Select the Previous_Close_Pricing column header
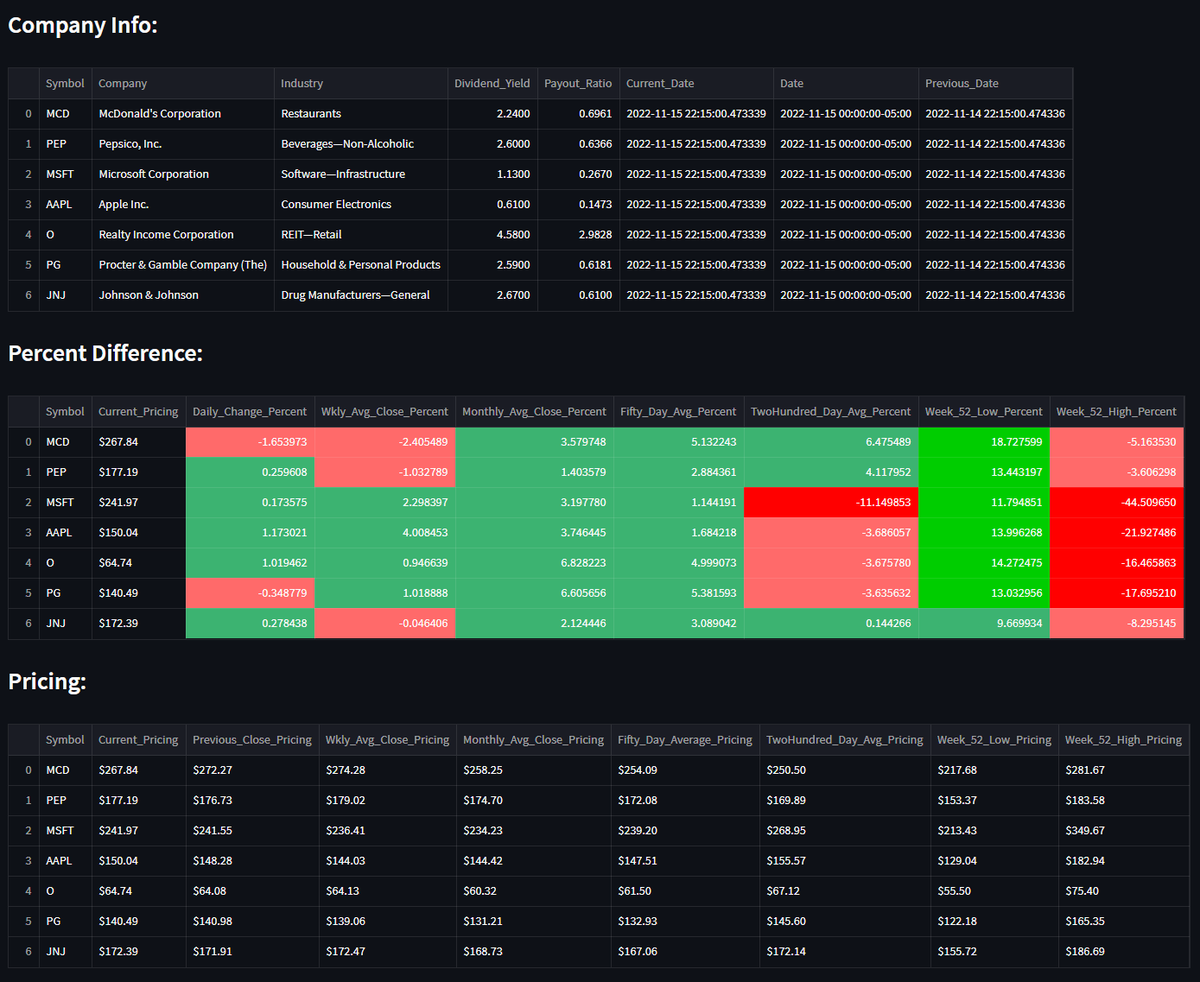Image resolution: width=1200 pixels, height=982 pixels. tap(252, 740)
